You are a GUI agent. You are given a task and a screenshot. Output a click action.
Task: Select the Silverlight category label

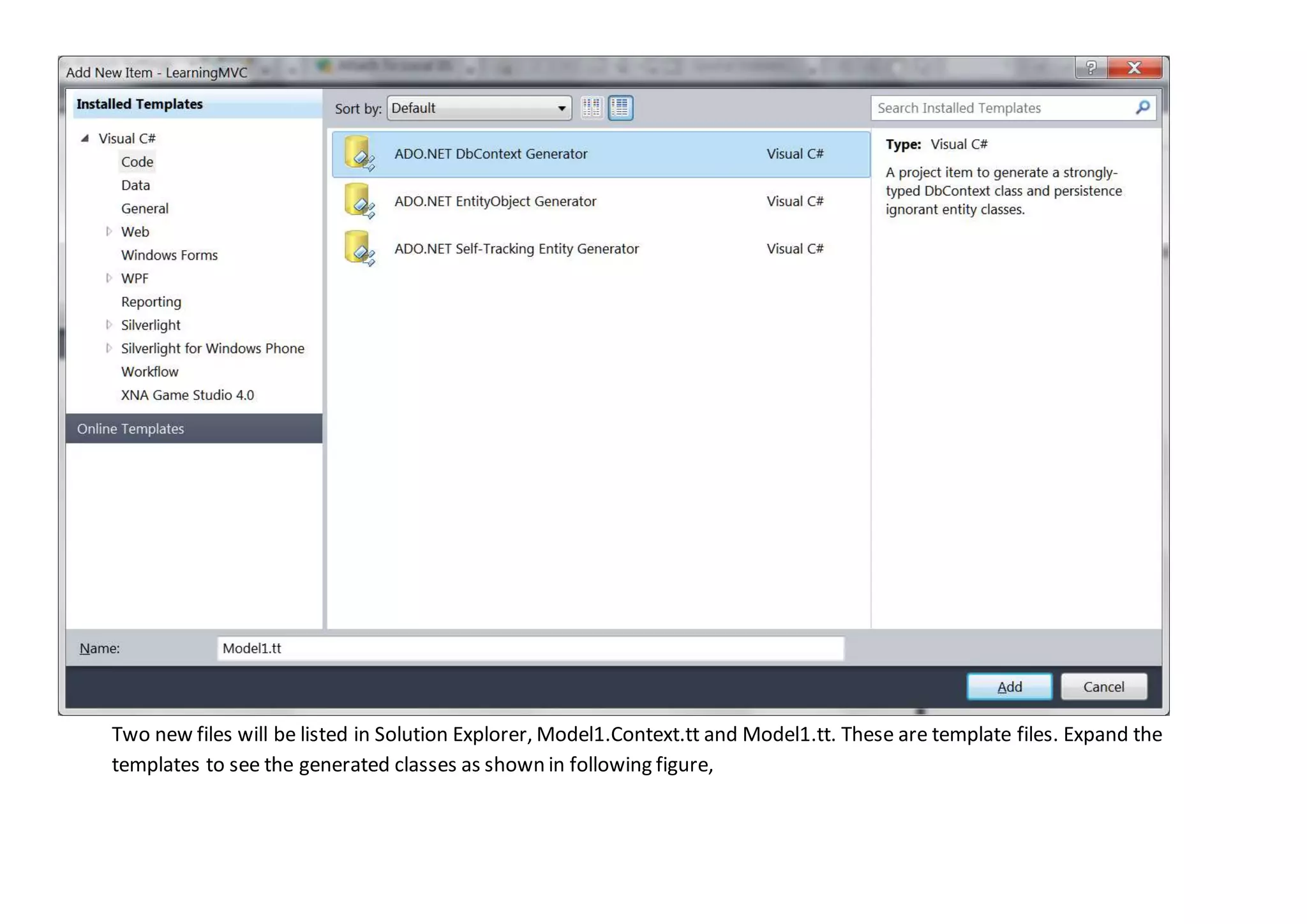pos(151,325)
